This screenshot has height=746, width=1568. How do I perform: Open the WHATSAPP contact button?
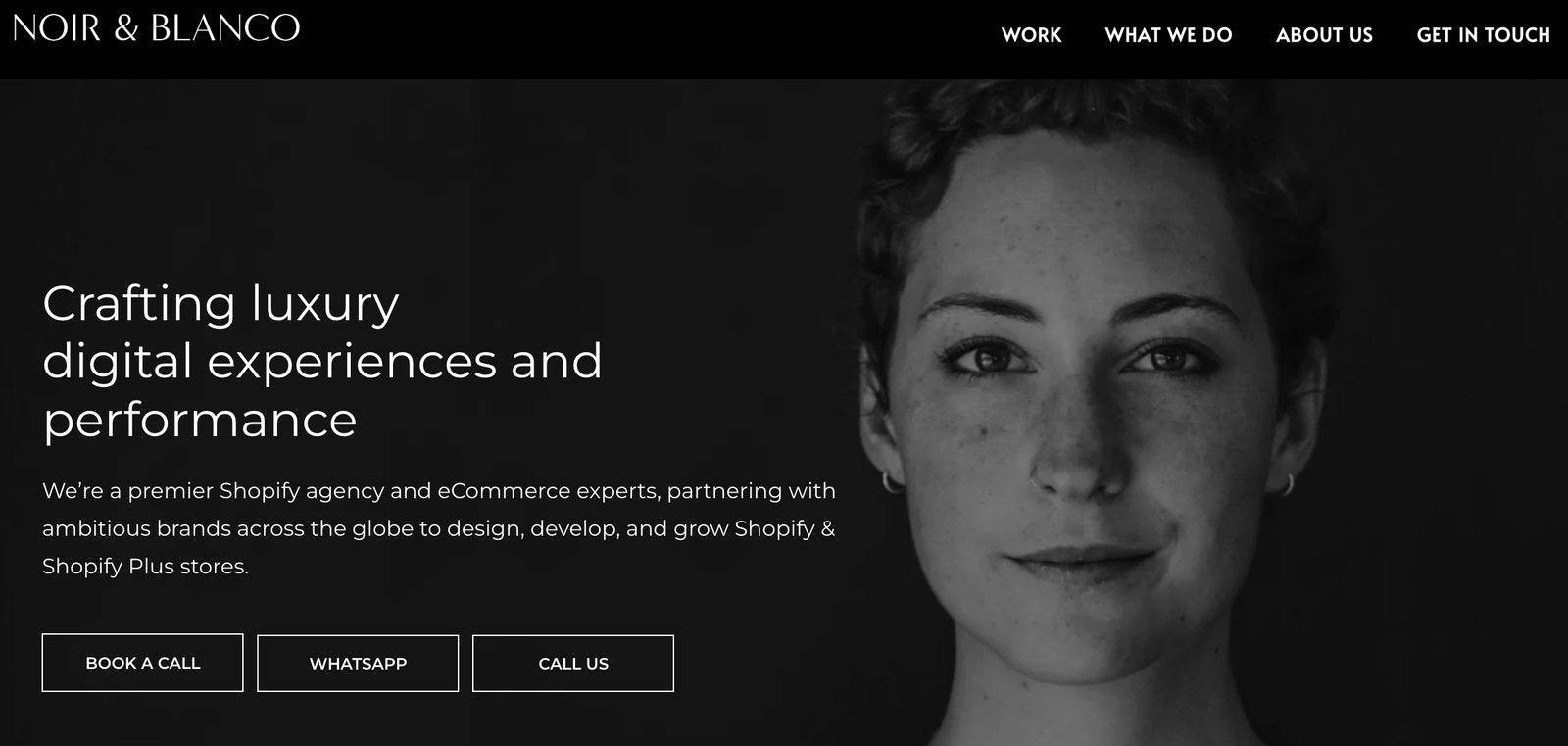pyautogui.click(x=358, y=664)
